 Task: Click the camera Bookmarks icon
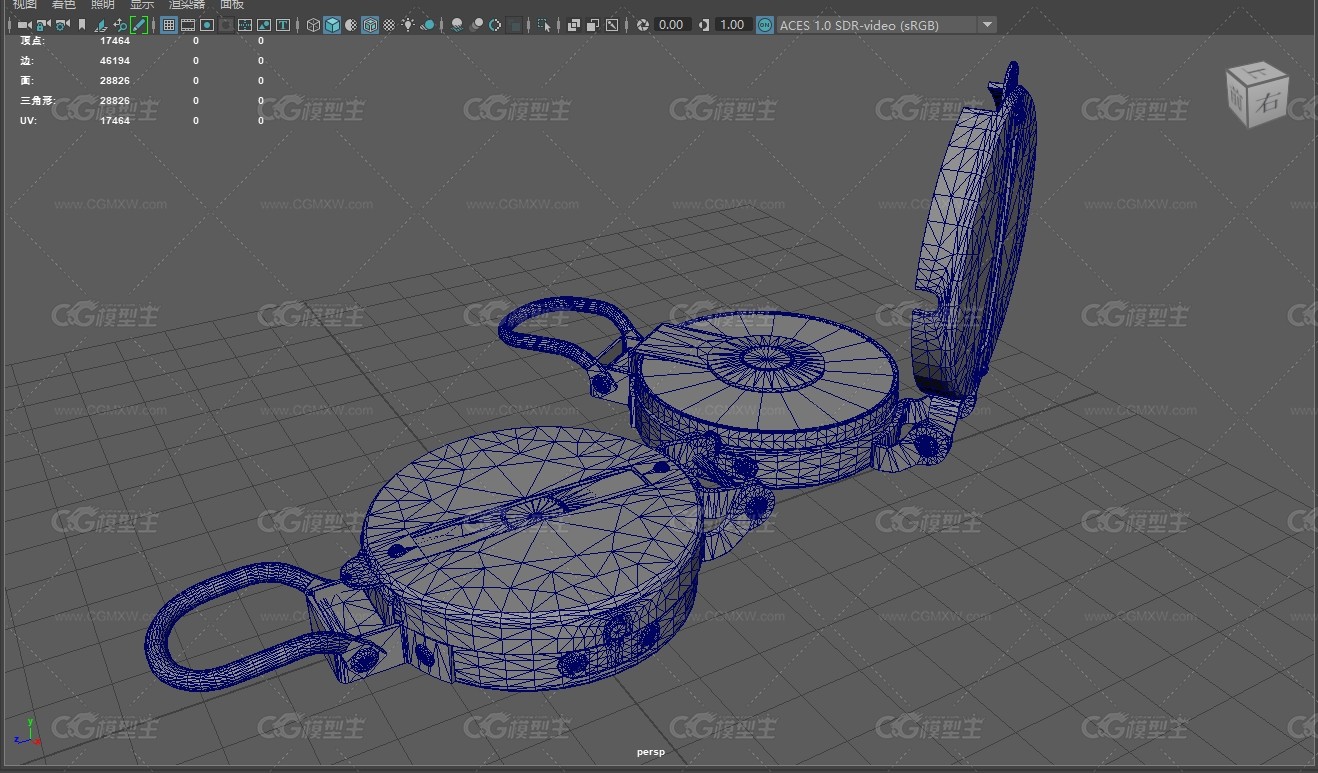coord(82,25)
